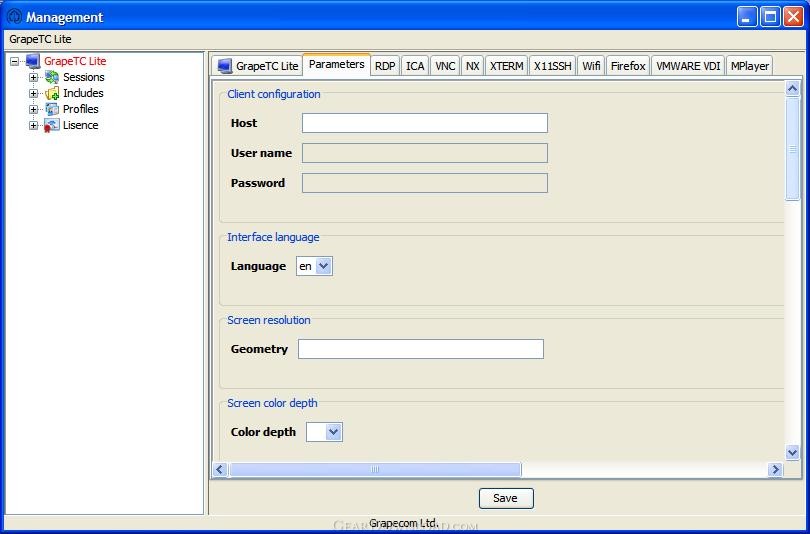The height and width of the screenshot is (534, 810).
Task: Click the horizontal scrollbar thumb
Action: click(375, 469)
